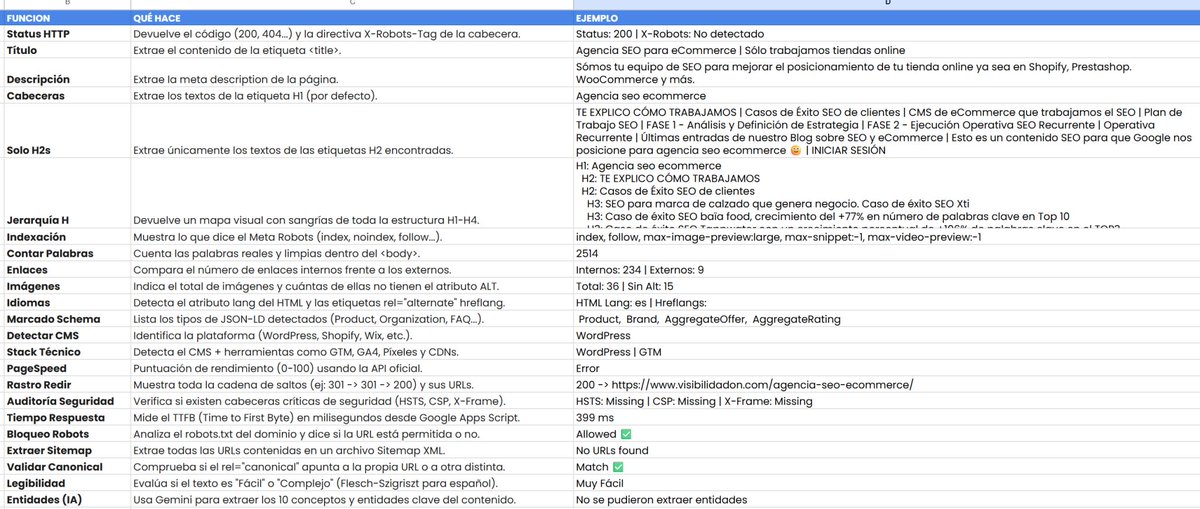Screen dimensions: 1200x509
Task: Select the PageSpeed 'Error' cell
Action: [x=886, y=368]
